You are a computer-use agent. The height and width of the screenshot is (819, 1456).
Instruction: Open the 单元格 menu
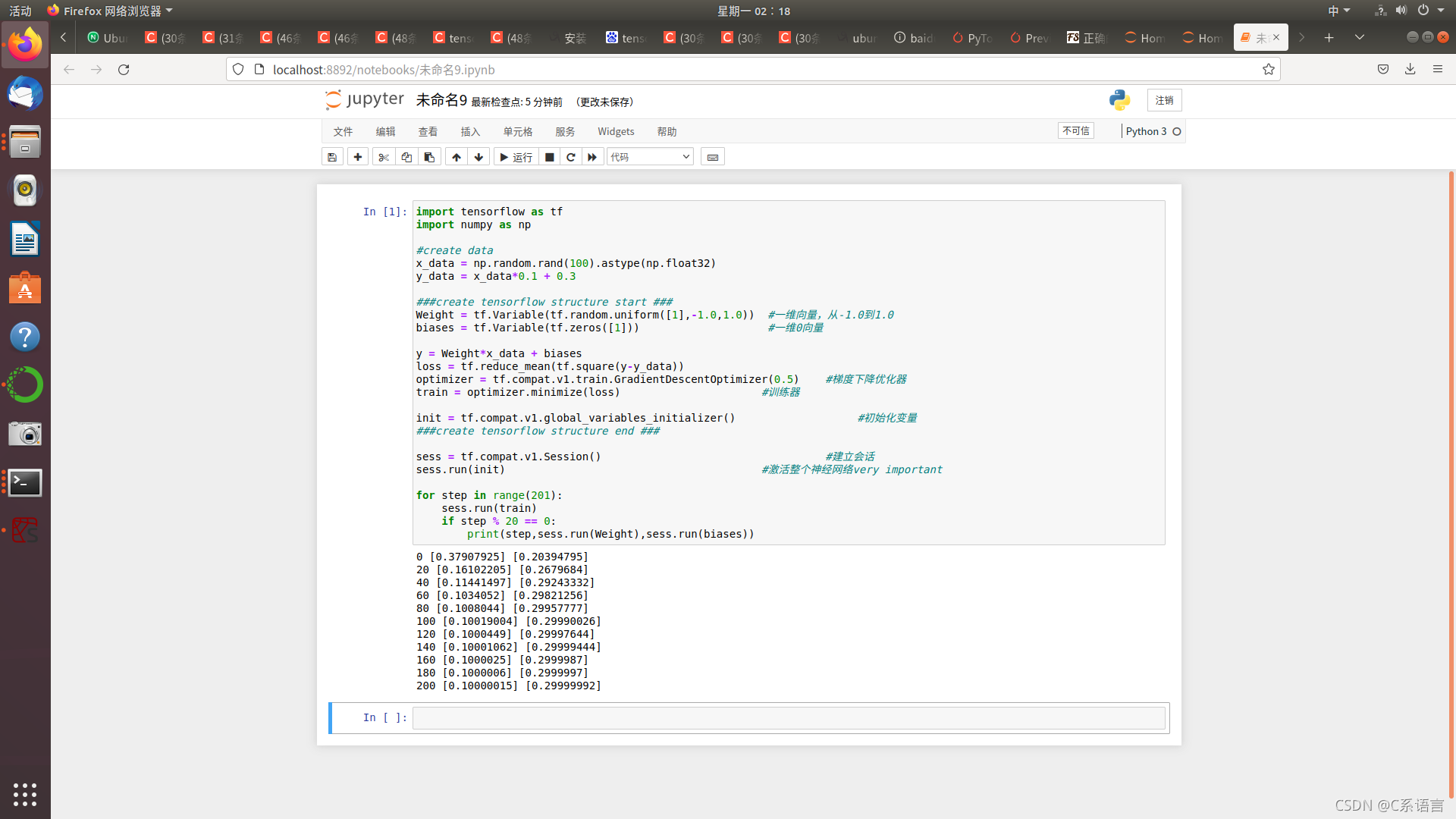point(518,131)
